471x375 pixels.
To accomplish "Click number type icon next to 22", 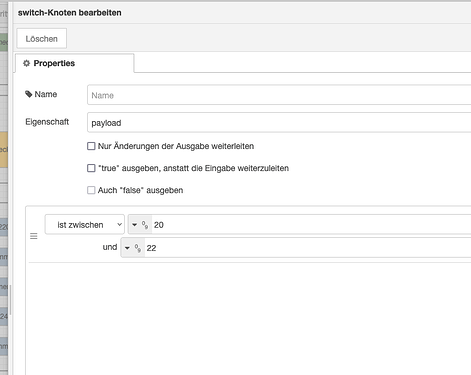I will 138,248.
